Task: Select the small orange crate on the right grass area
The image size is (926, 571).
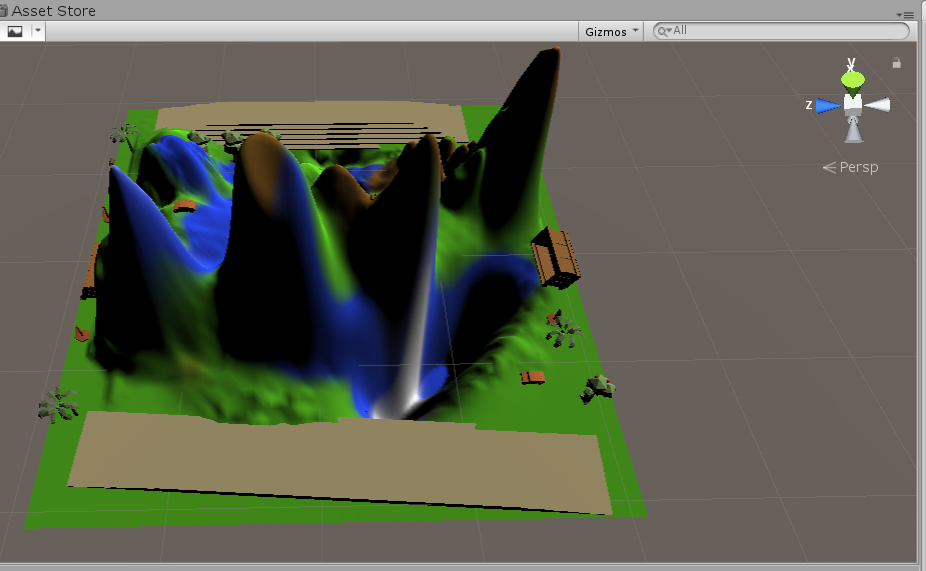Action: tap(532, 377)
